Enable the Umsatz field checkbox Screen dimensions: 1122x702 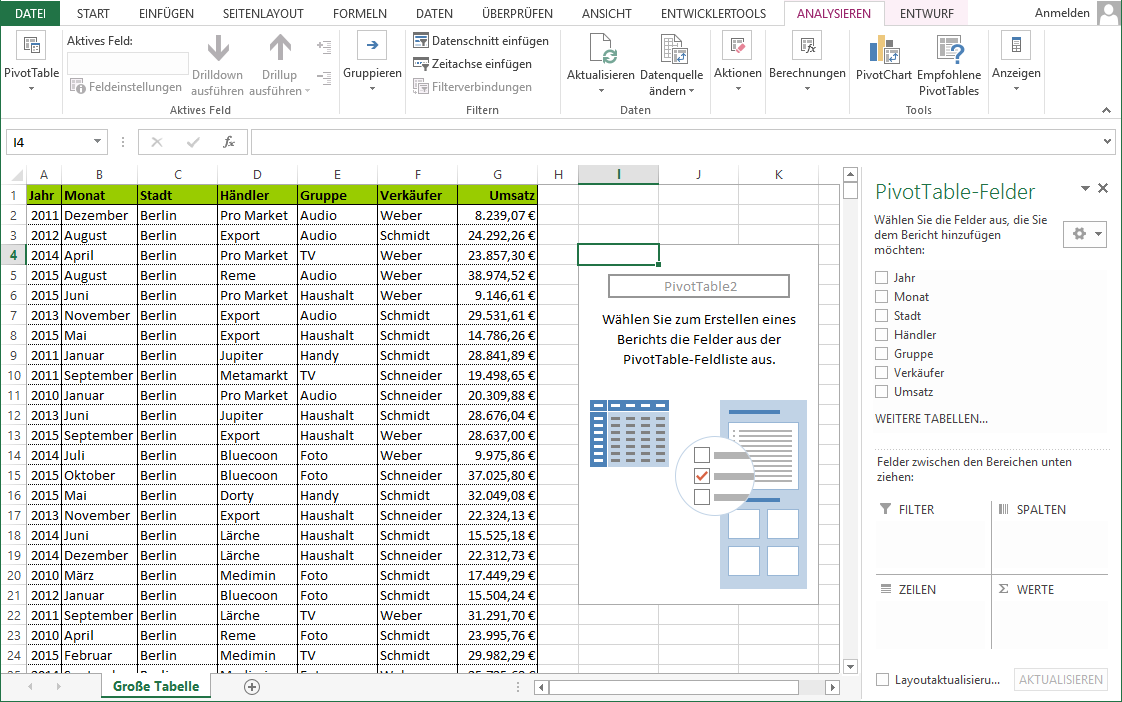[x=881, y=392]
